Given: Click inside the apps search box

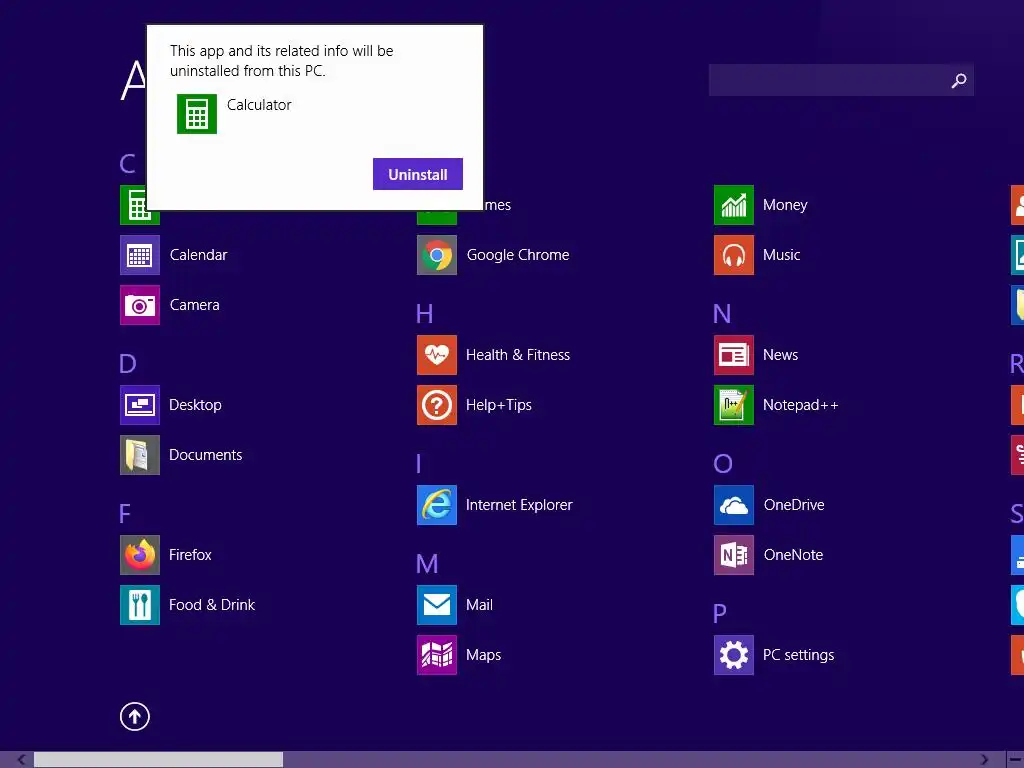Looking at the screenshot, I should tap(841, 80).
